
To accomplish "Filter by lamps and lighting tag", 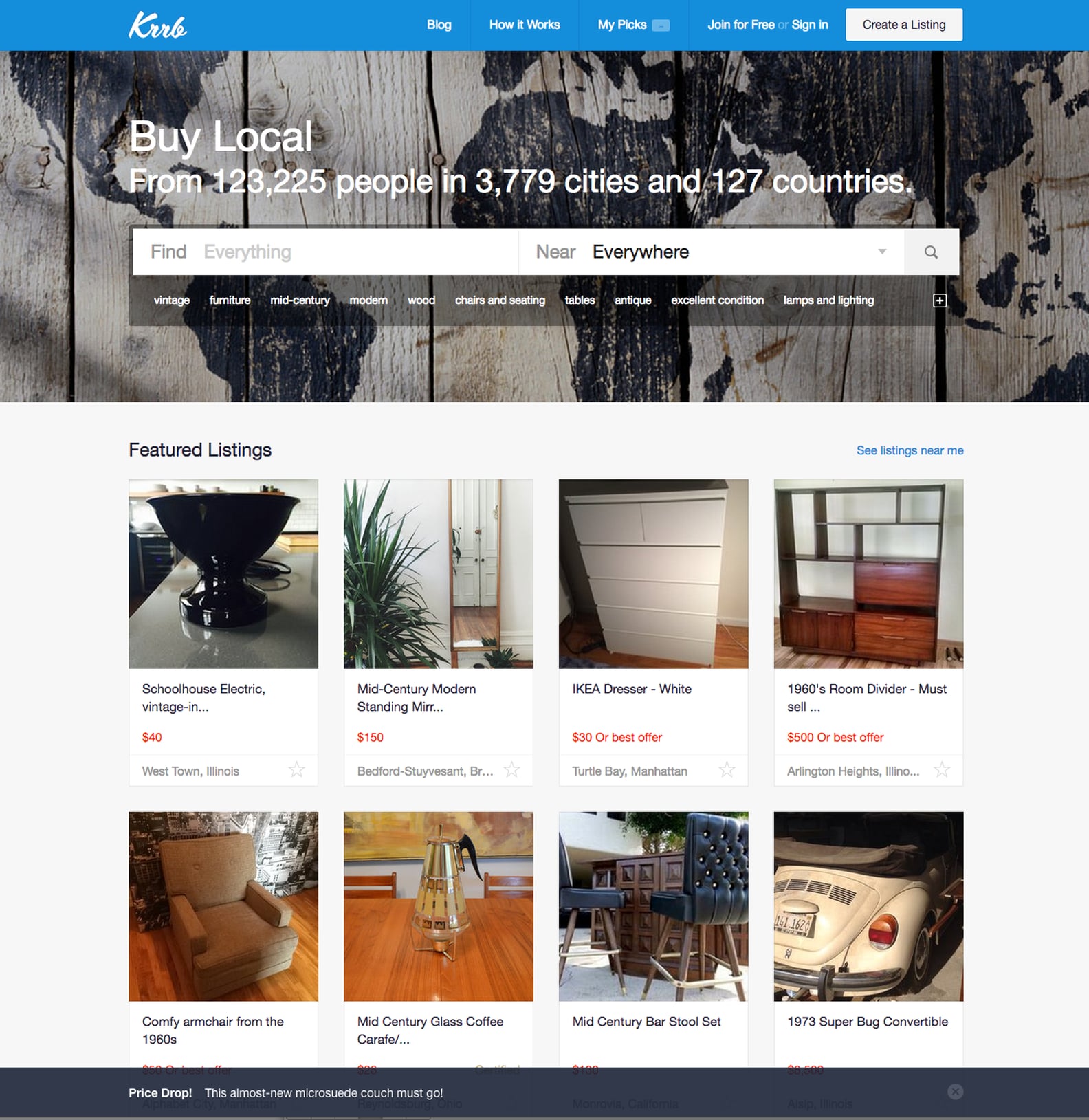I will click(828, 300).
